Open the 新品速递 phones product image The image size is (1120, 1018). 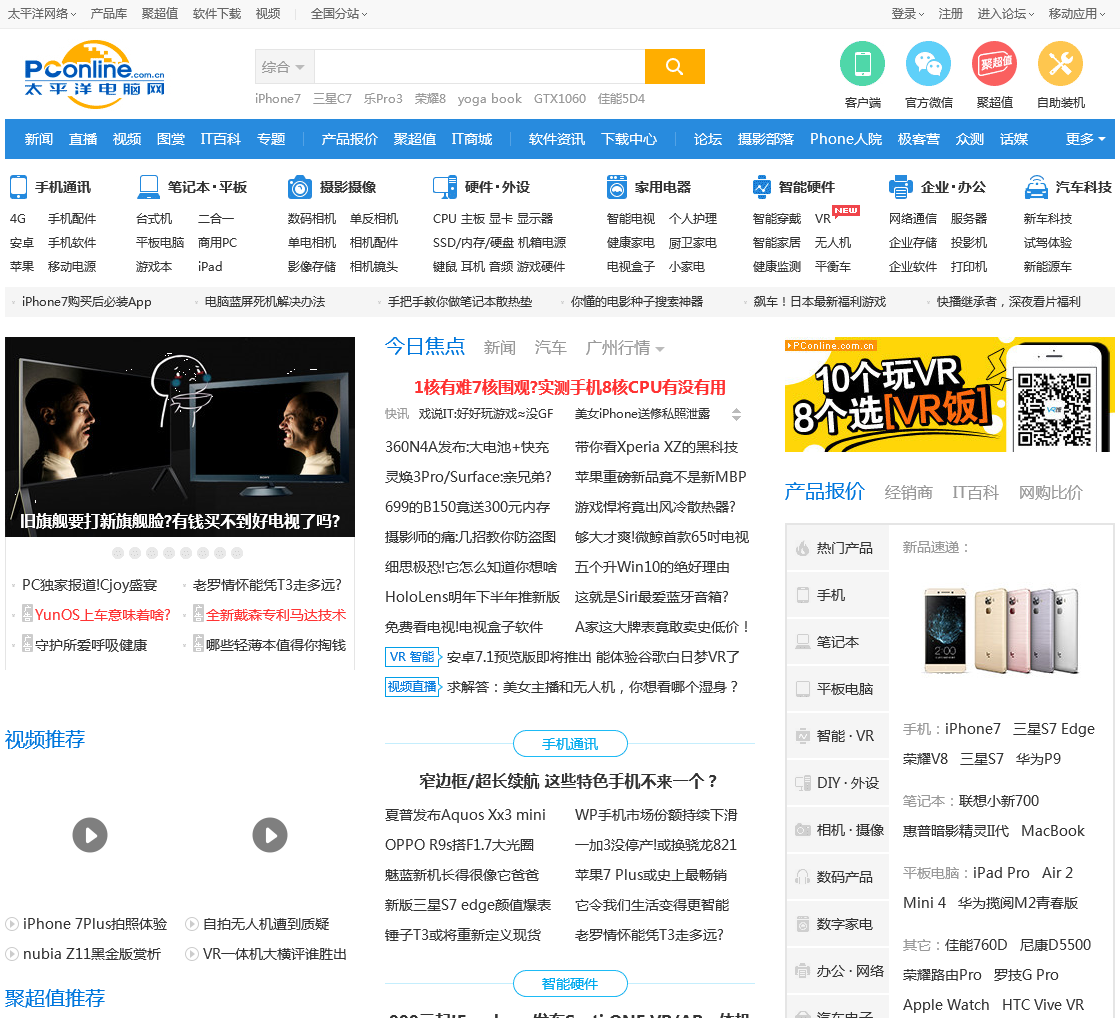coord(1000,631)
